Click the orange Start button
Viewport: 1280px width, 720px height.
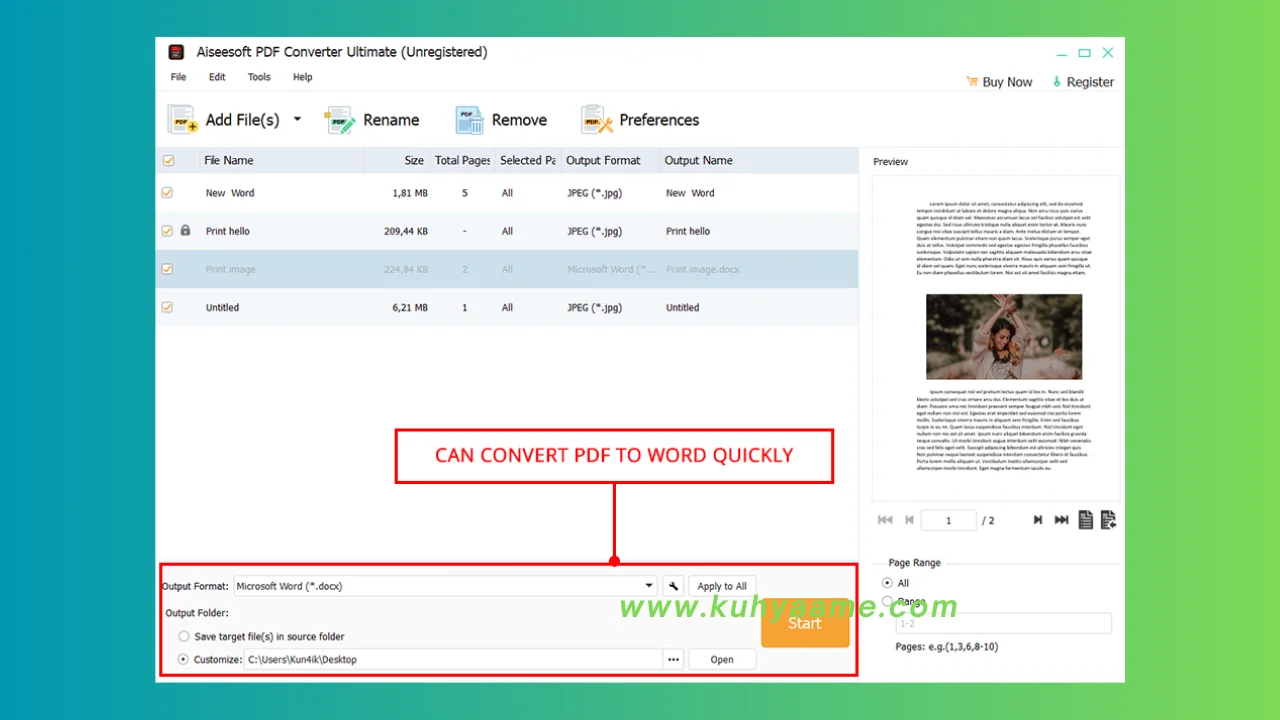click(805, 623)
